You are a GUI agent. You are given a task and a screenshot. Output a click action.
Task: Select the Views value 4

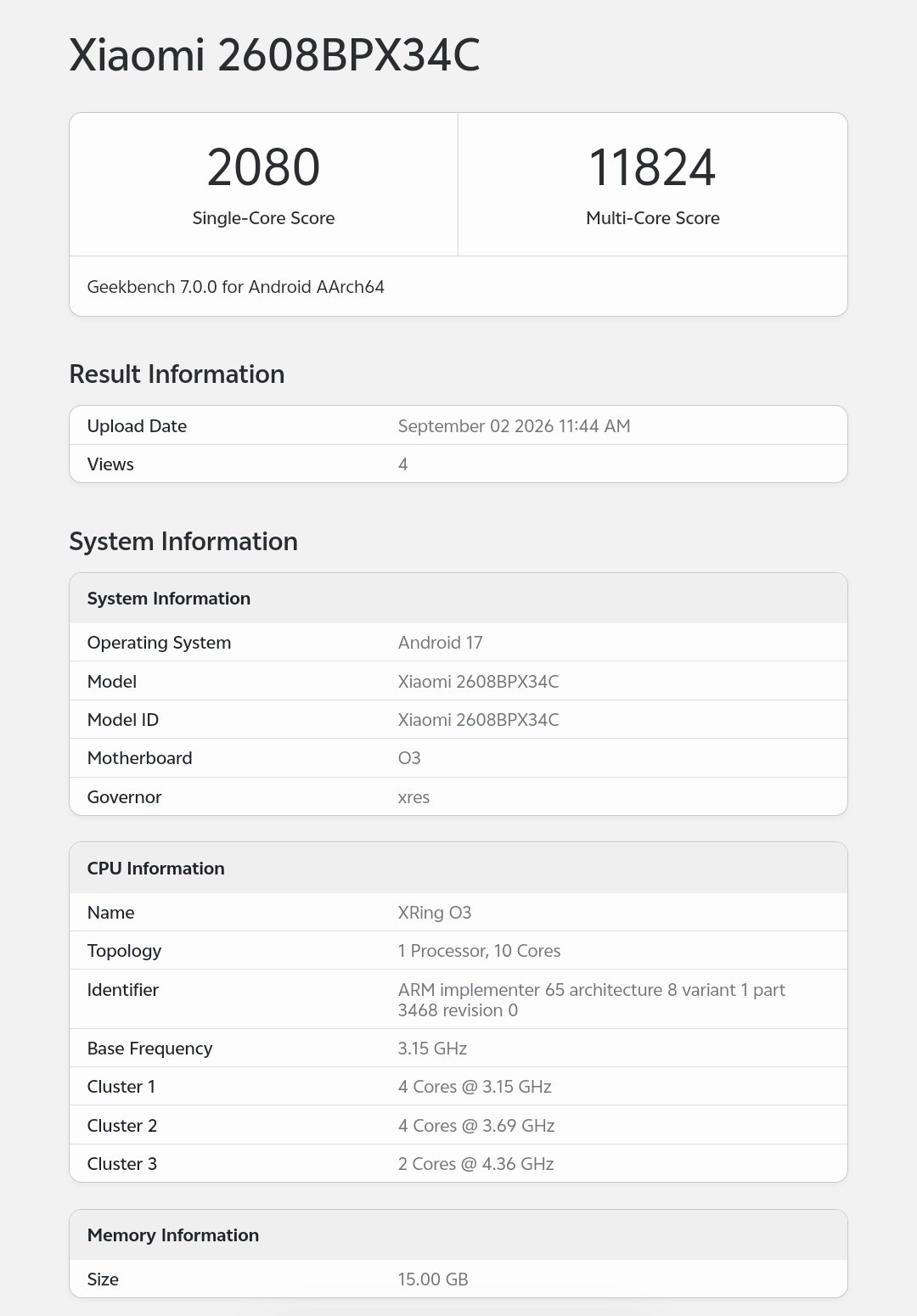pos(402,464)
